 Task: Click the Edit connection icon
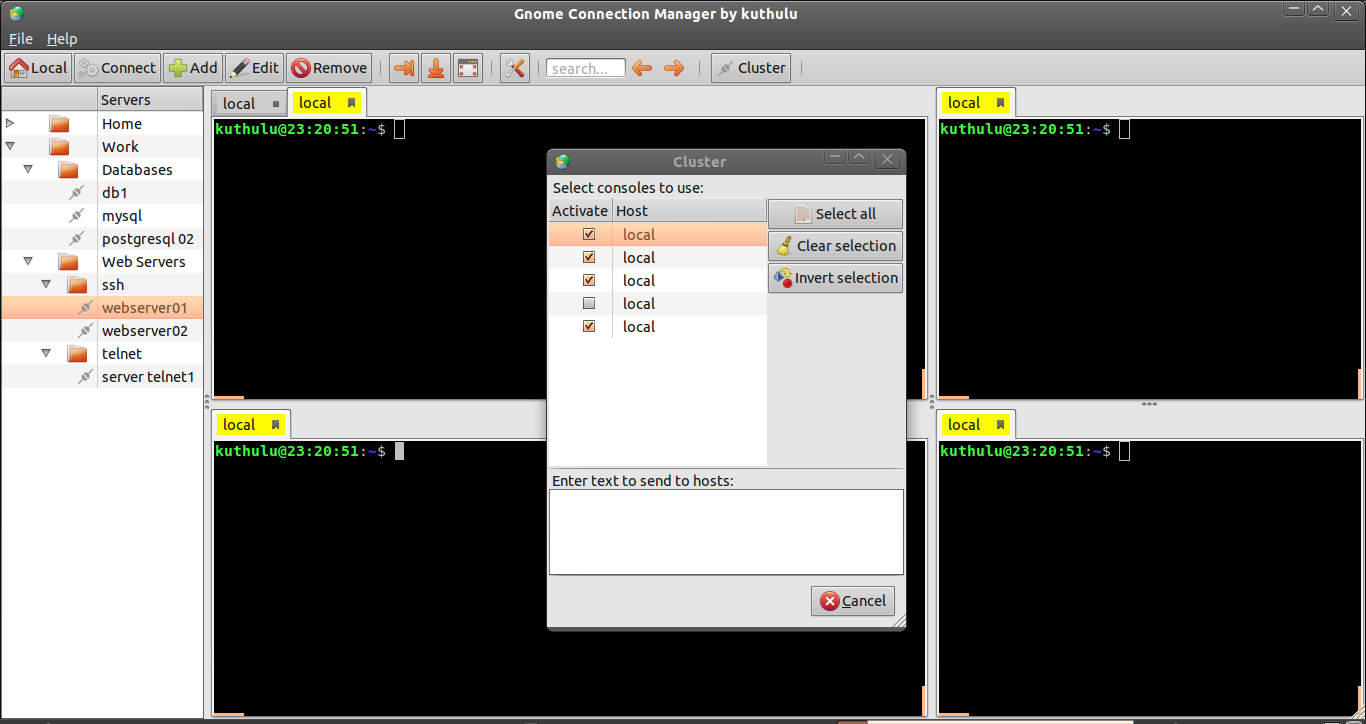(254, 67)
